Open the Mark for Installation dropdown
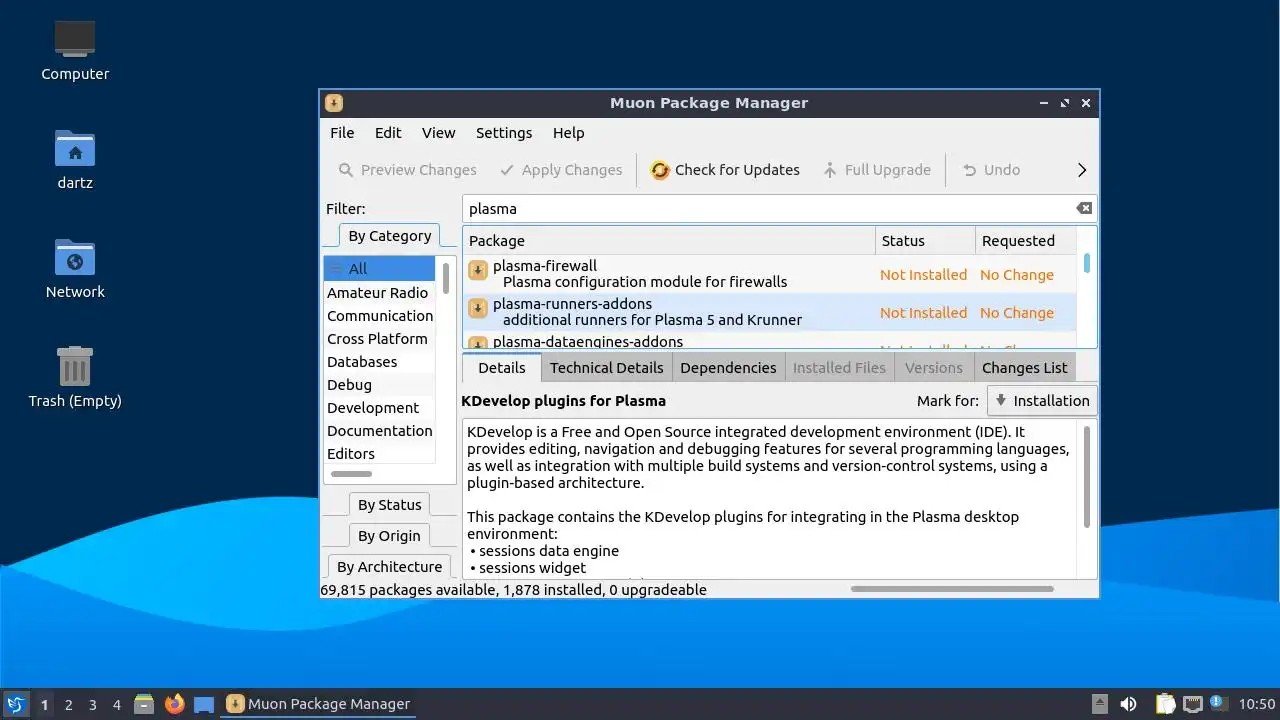The height and width of the screenshot is (720, 1280). pyautogui.click(x=1042, y=401)
